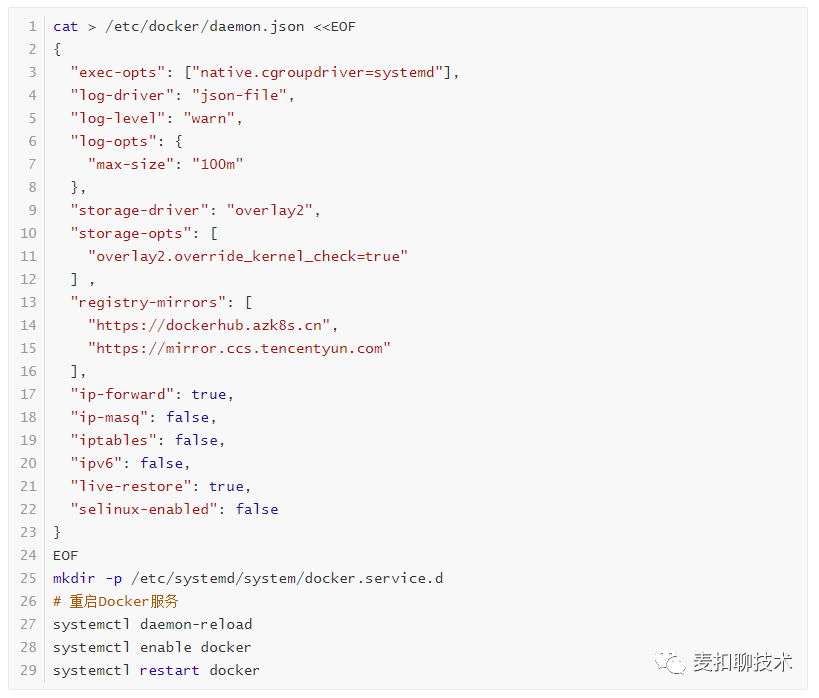Click the "100m" max-size value
This screenshot has height=698, width=819.
click(217, 164)
